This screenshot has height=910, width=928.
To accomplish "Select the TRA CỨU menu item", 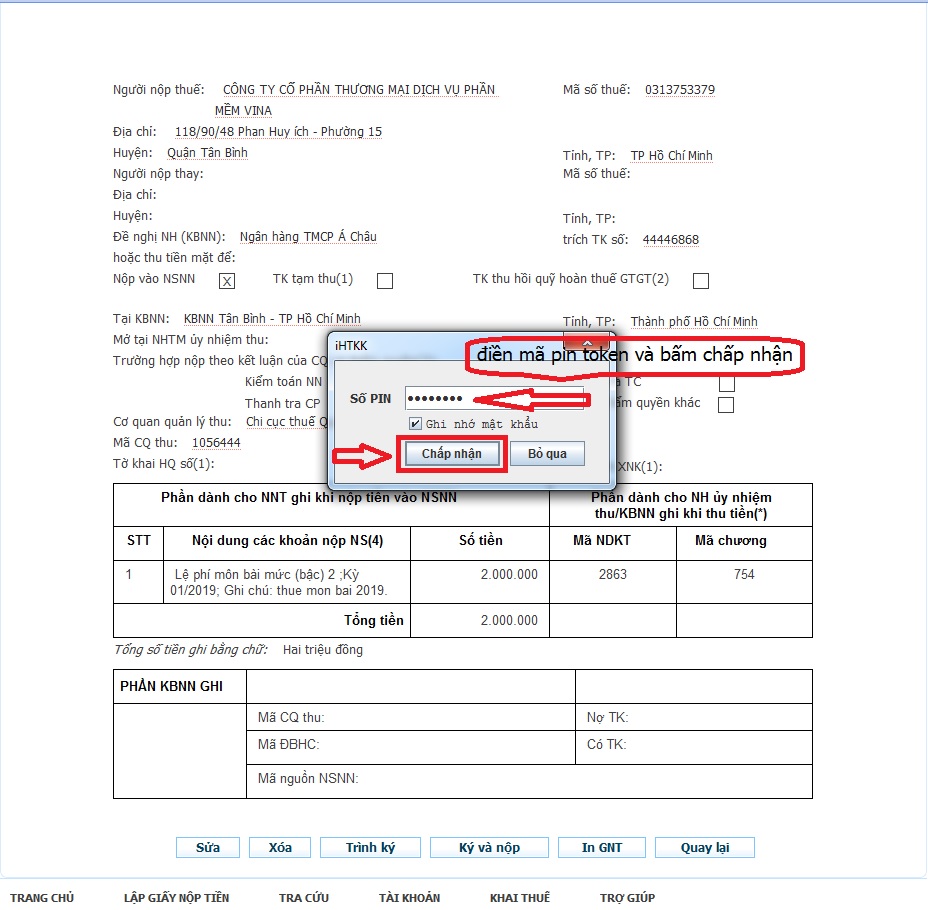I will 304,898.
